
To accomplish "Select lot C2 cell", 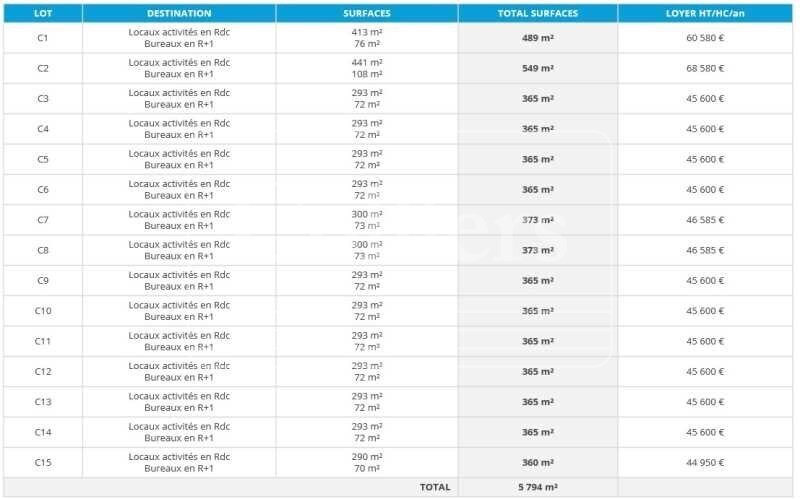I will 43,68.
